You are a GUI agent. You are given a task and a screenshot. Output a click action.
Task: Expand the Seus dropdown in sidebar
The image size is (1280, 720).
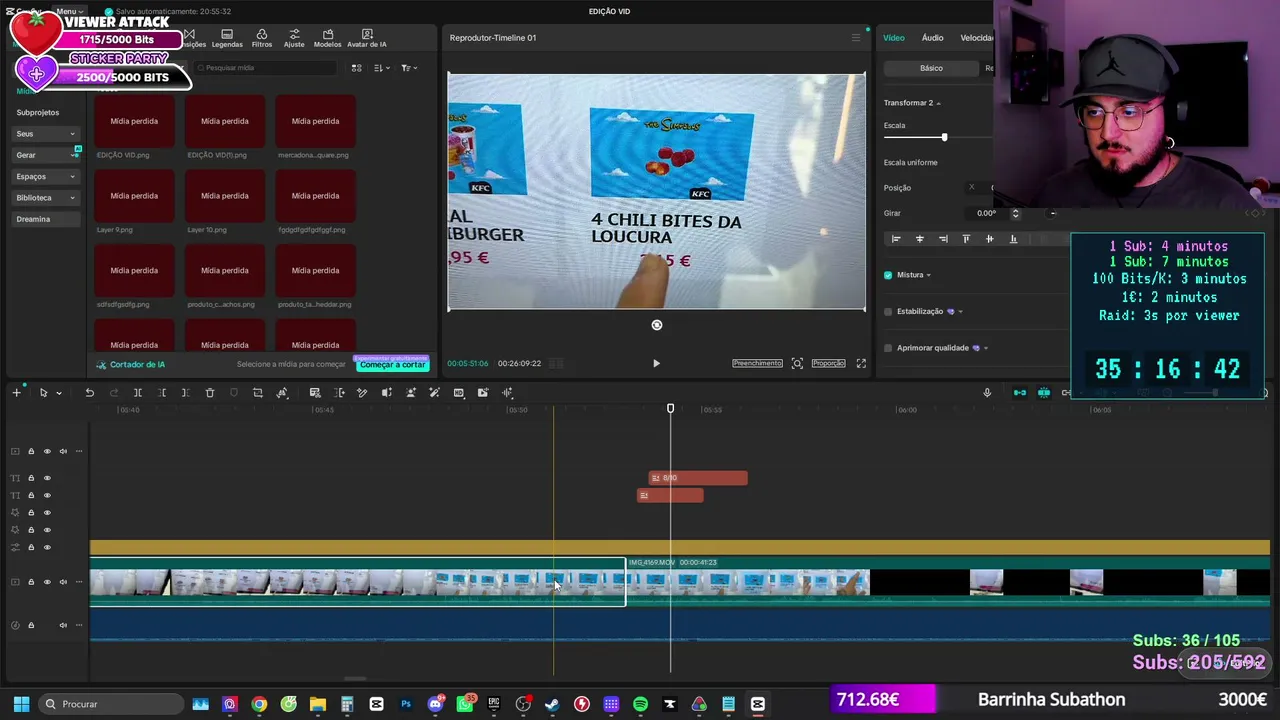point(72,134)
